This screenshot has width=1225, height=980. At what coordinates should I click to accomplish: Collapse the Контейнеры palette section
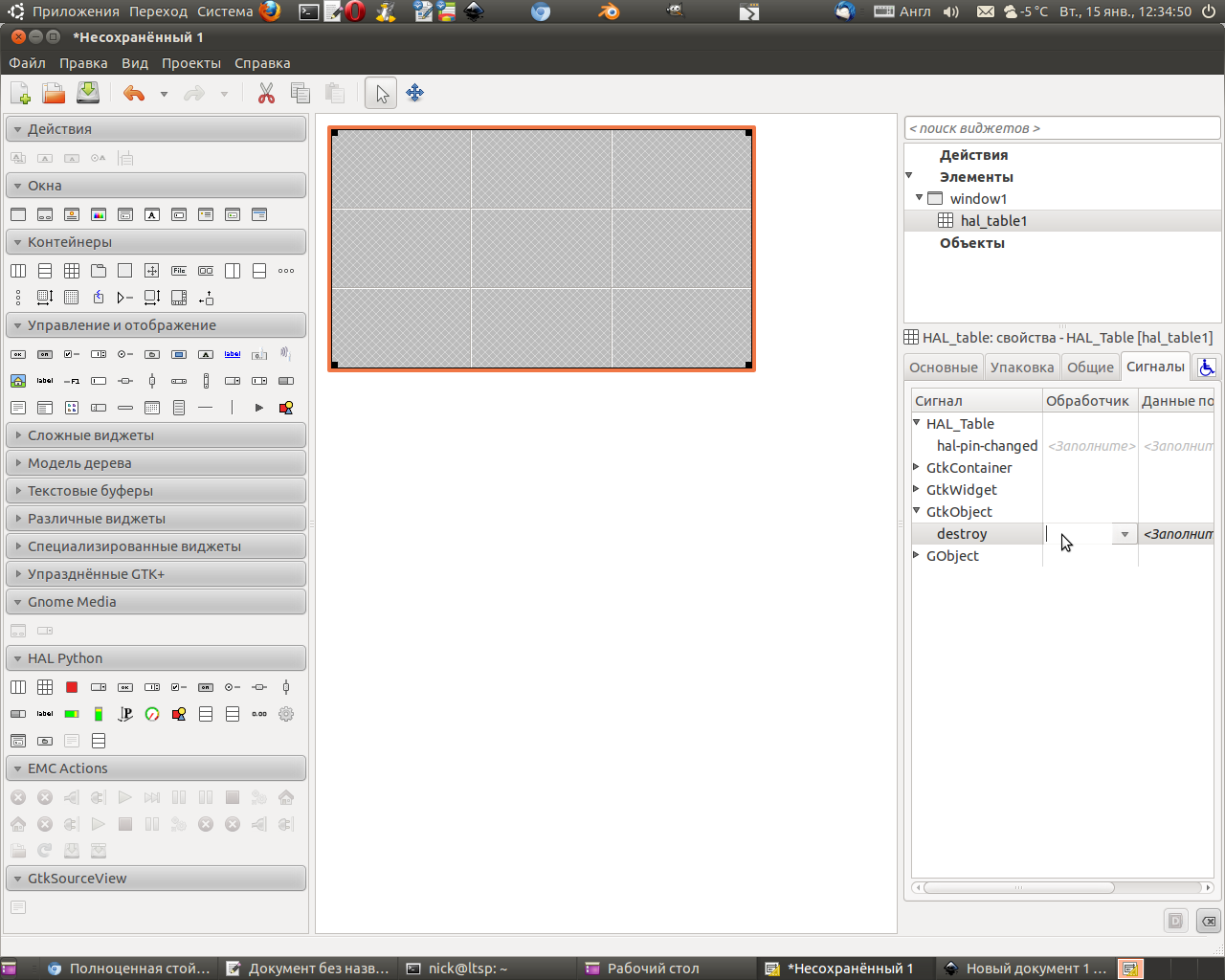(x=156, y=242)
